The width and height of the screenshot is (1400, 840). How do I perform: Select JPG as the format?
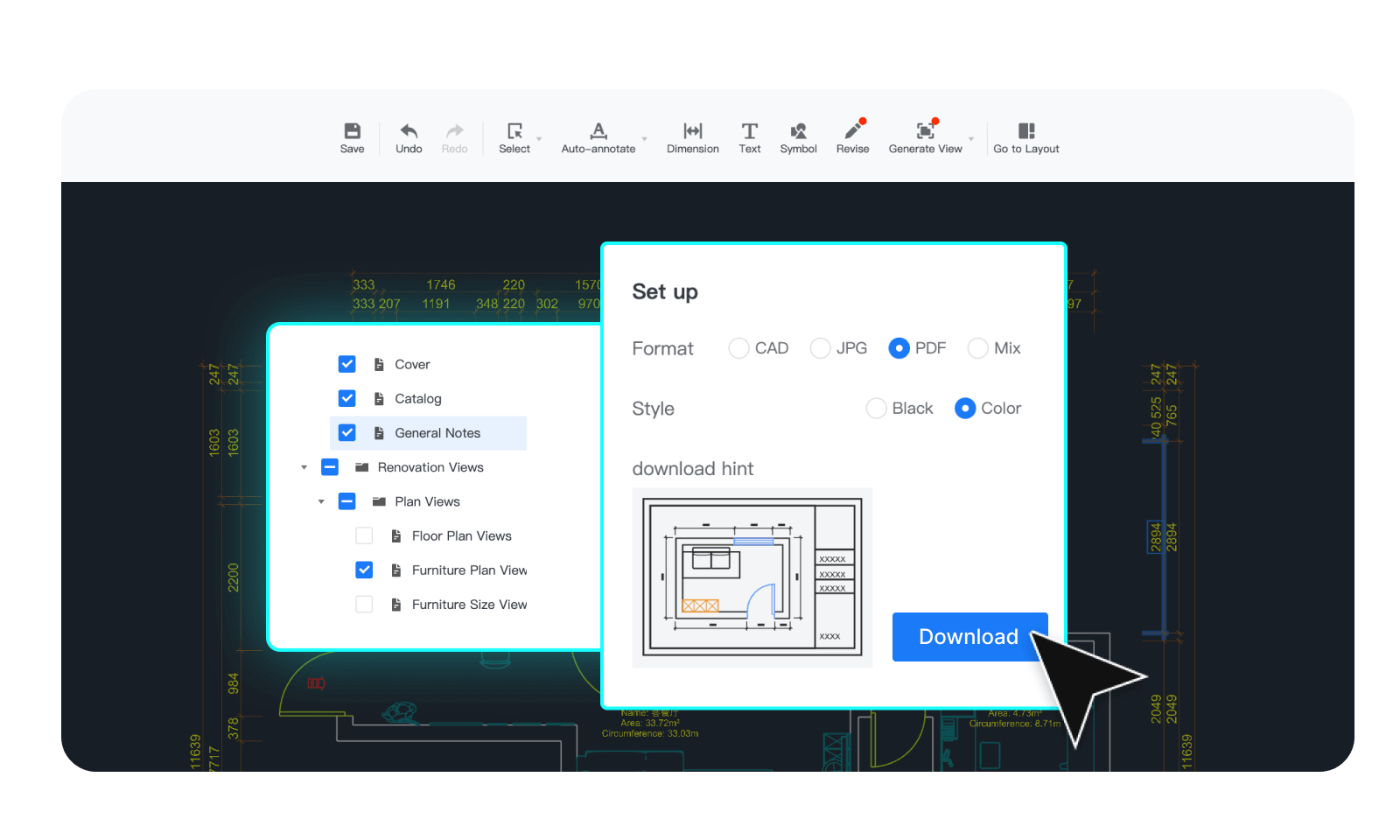click(x=820, y=348)
